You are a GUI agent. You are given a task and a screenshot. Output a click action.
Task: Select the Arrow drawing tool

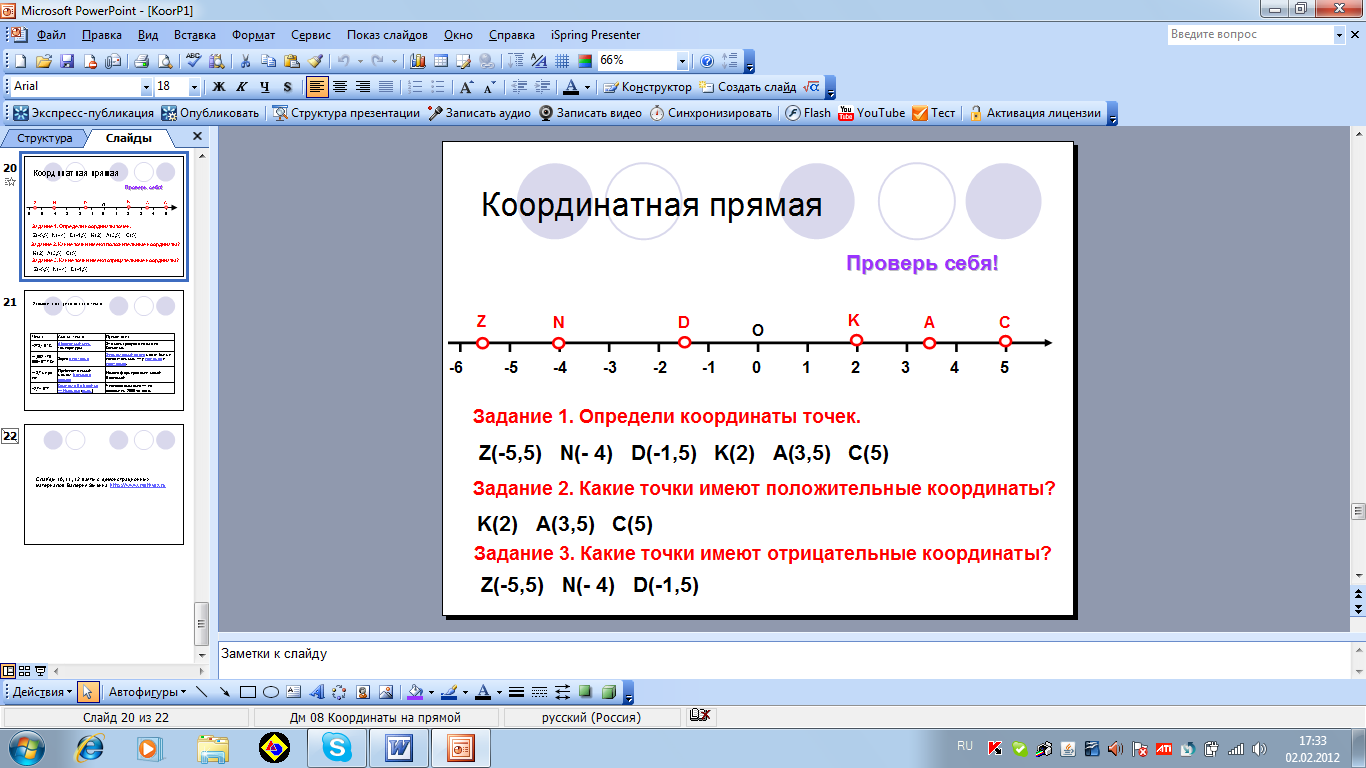(x=225, y=692)
